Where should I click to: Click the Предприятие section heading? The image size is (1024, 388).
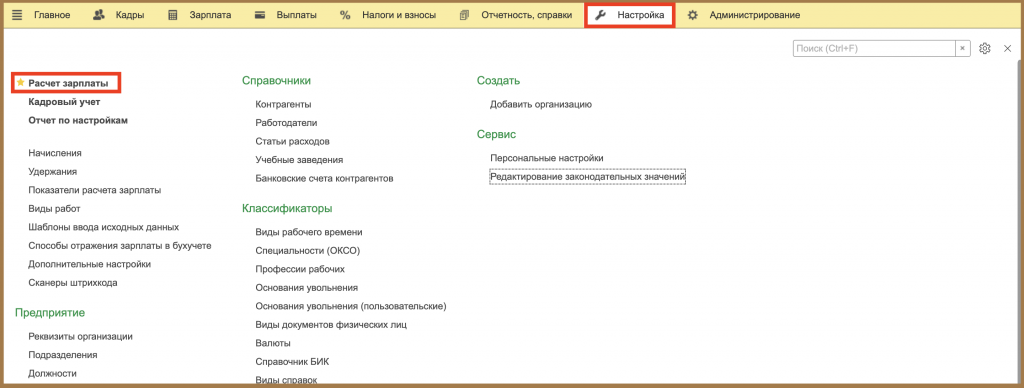click(50, 313)
